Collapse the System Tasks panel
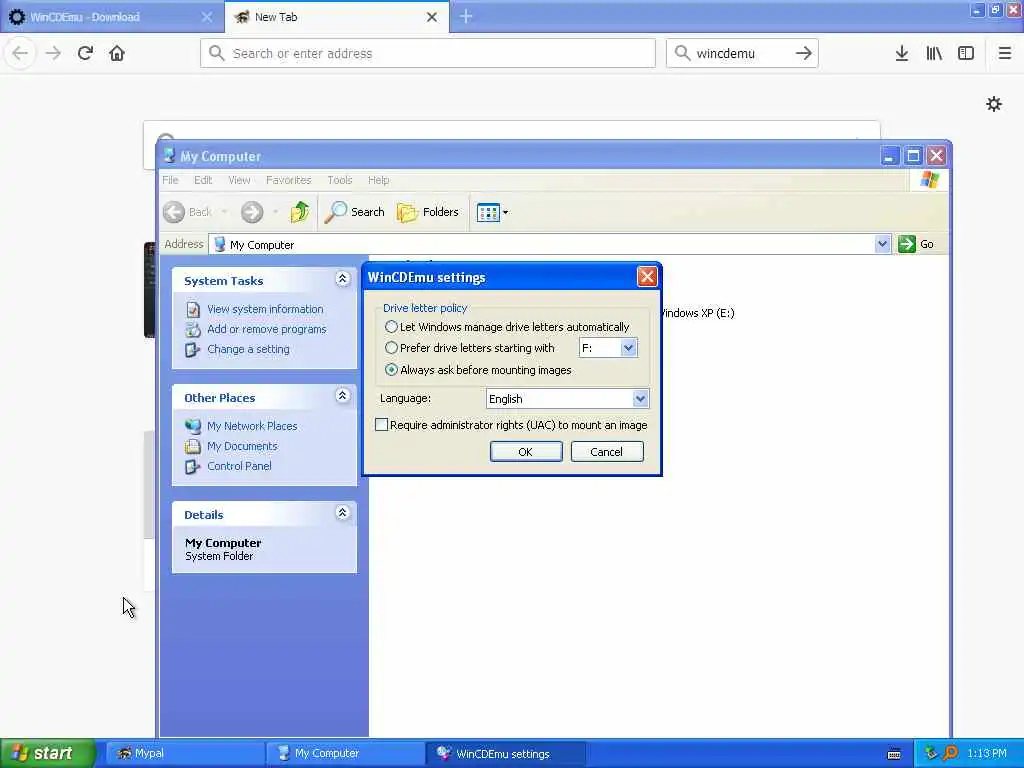The height and width of the screenshot is (768, 1024). (342, 280)
